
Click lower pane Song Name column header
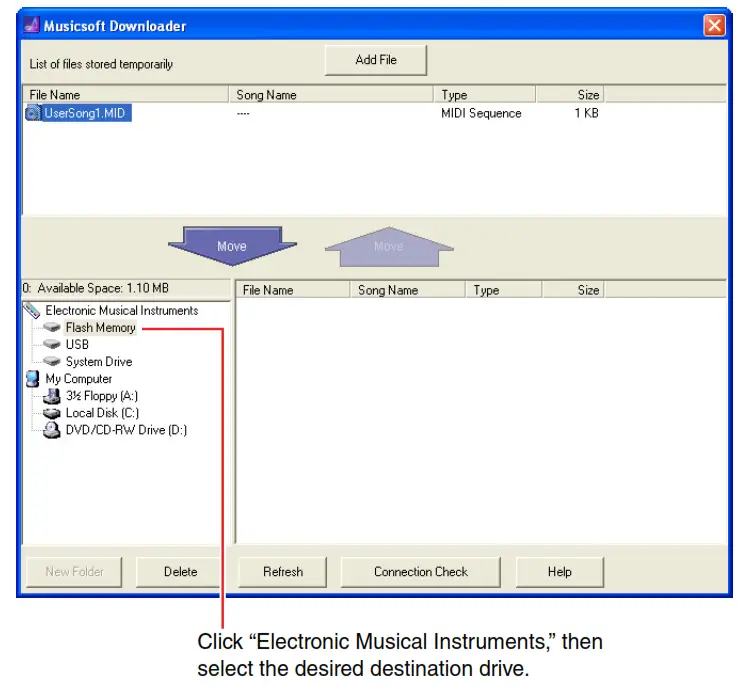(408, 290)
